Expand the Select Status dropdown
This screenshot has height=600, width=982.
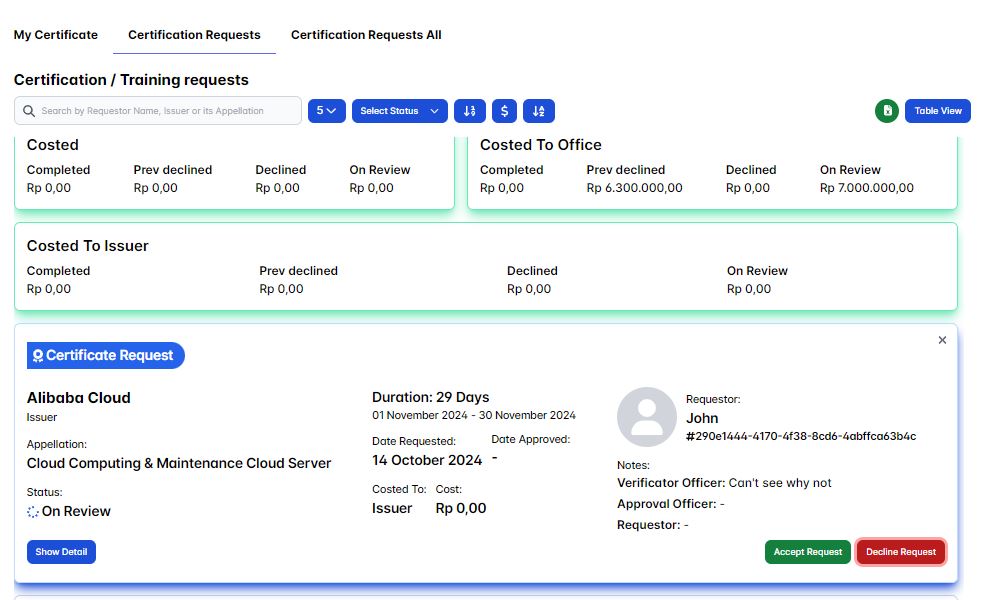click(x=399, y=111)
